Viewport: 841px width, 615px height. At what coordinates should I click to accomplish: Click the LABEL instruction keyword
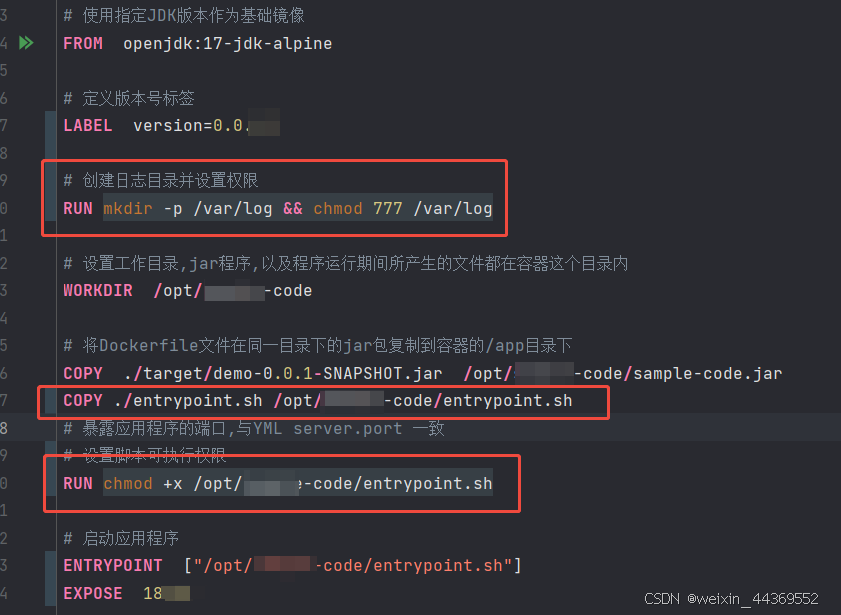[x=87, y=125]
